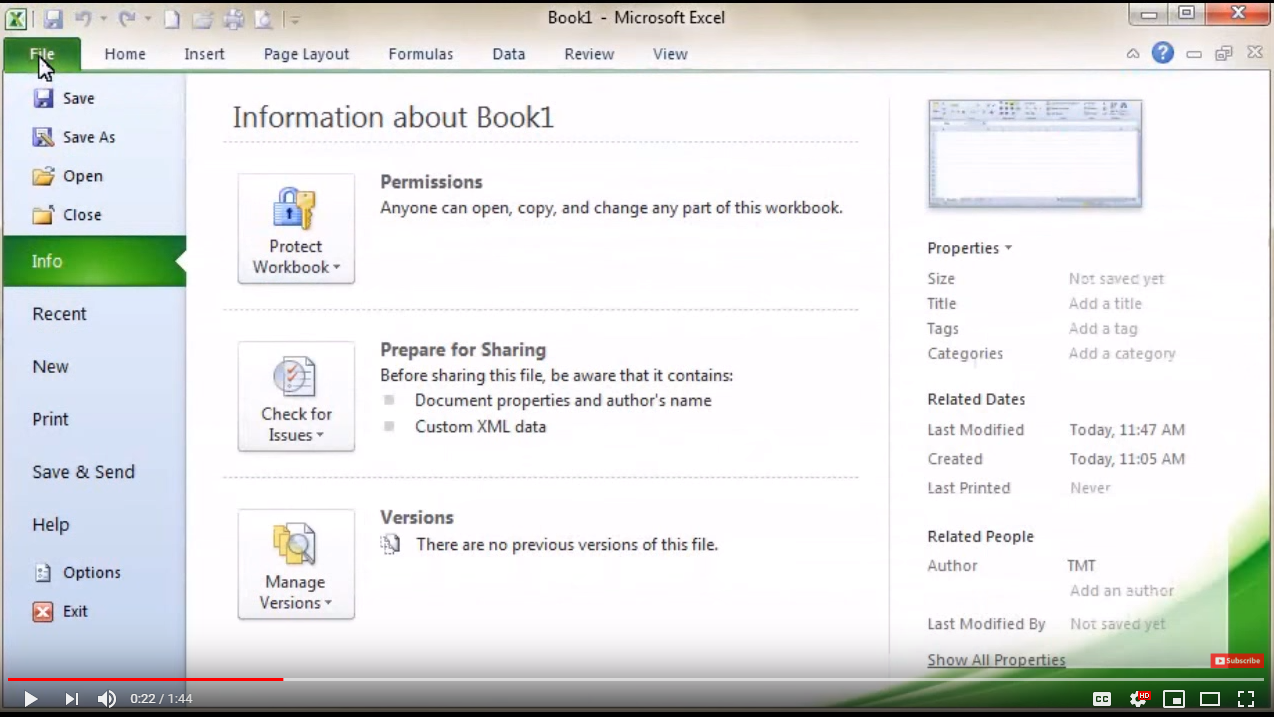Select the Info section

coord(94,261)
